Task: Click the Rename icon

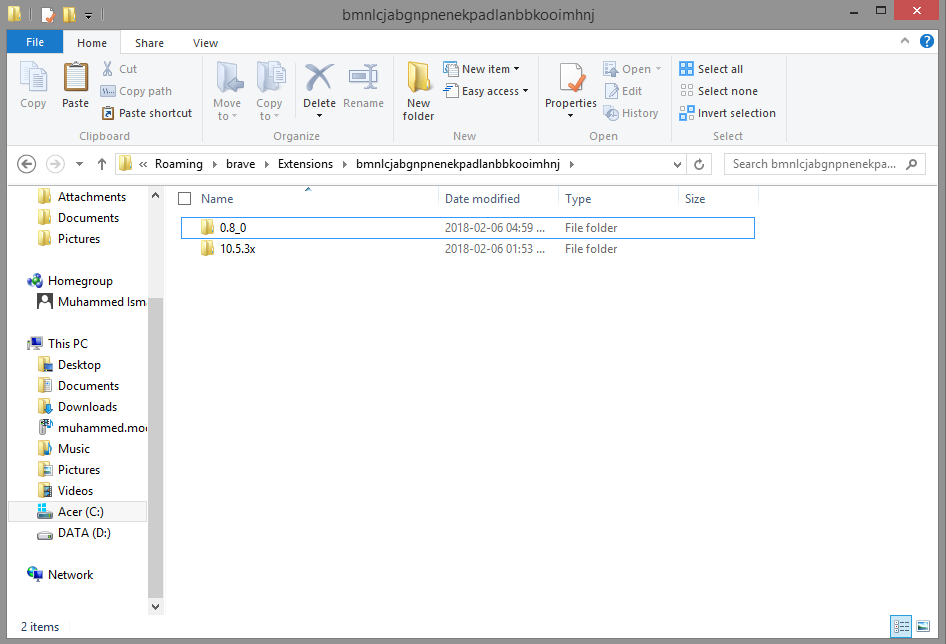Action: [x=363, y=77]
